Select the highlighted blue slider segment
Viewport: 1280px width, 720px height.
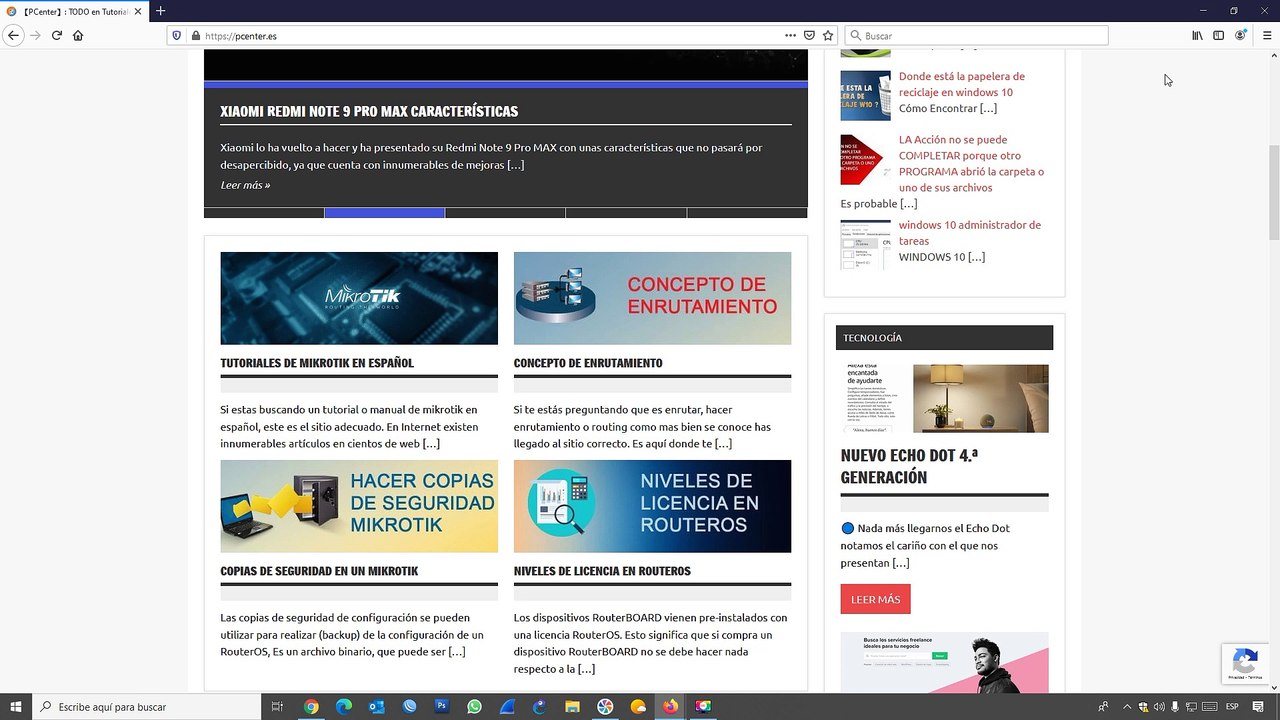(385, 213)
